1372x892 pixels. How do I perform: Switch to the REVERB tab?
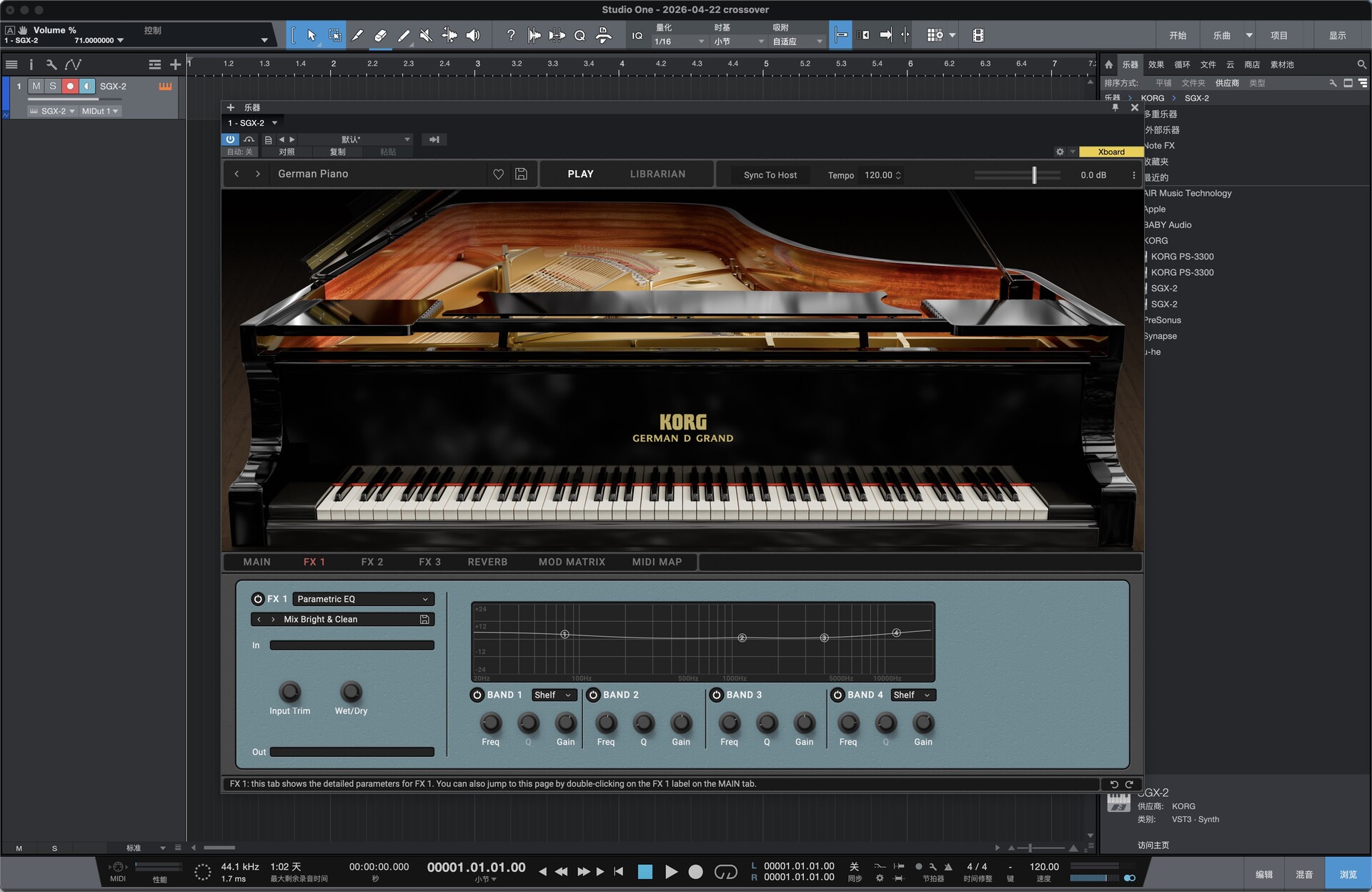tap(487, 562)
